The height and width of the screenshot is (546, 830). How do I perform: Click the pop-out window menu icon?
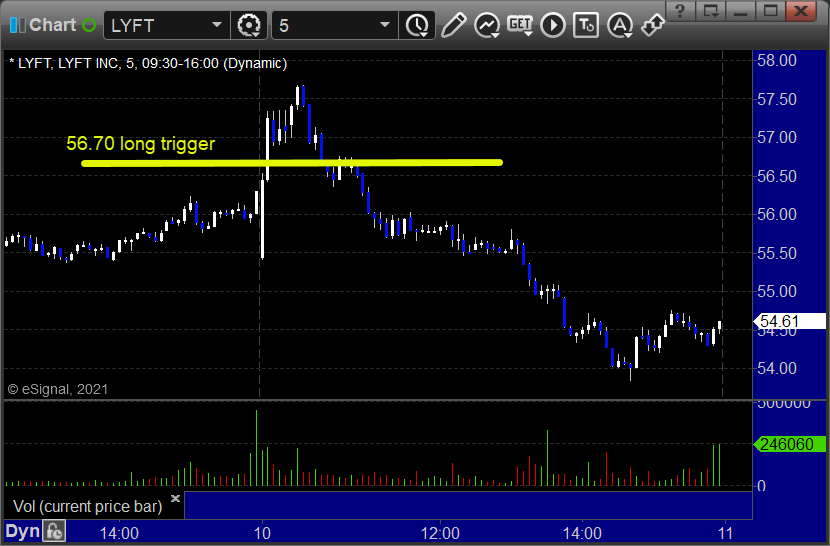tap(710, 11)
